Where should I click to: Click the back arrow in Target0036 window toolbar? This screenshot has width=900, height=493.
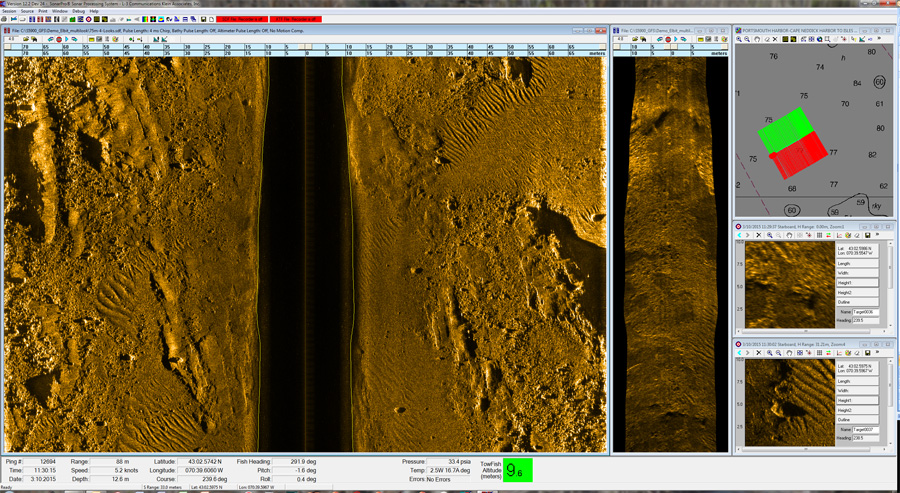click(740, 235)
